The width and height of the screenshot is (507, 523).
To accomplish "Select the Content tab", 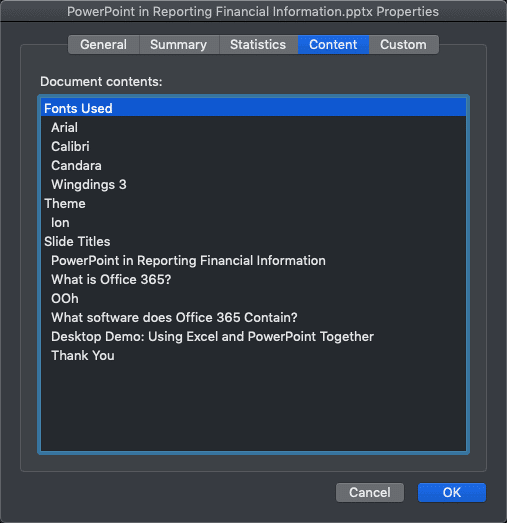I will (x=333, y=44).
